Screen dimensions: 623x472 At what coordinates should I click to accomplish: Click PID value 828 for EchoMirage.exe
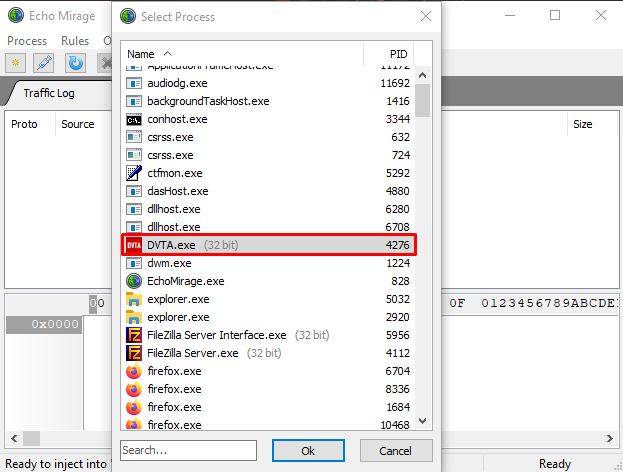tap(400, 281)
